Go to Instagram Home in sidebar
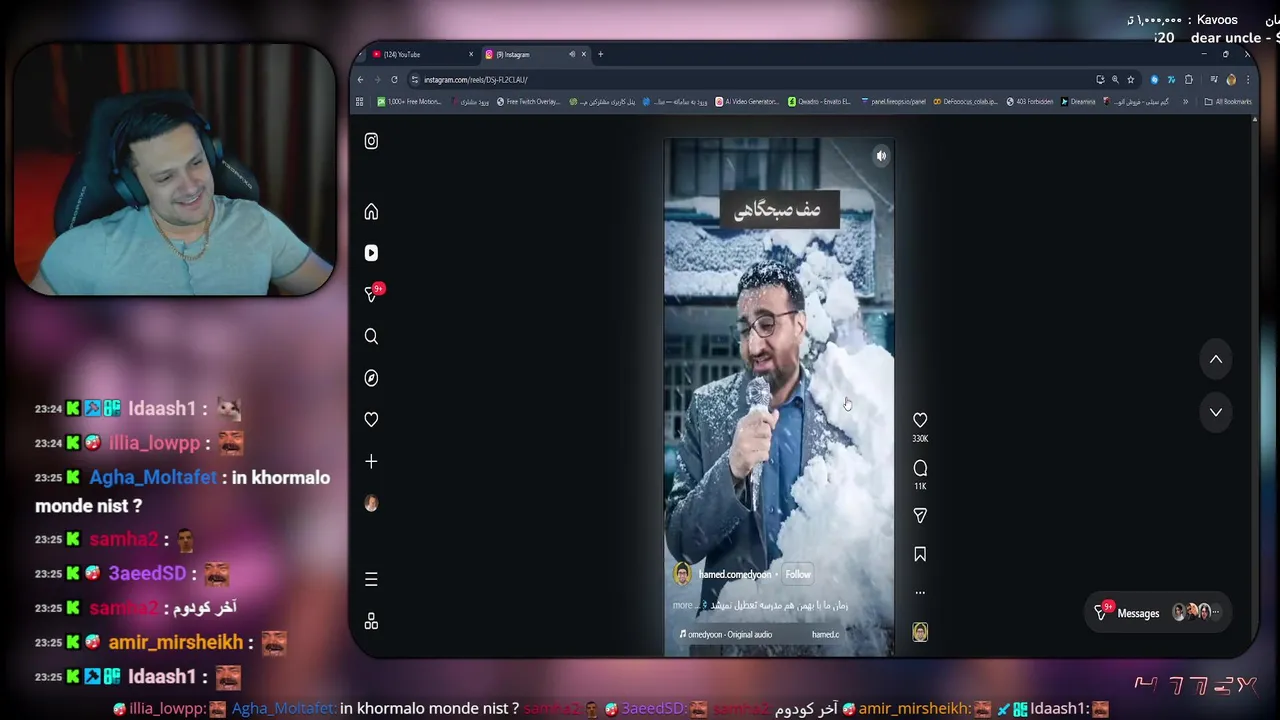The width and height of the screenshot is (1280, 720). 371,212
